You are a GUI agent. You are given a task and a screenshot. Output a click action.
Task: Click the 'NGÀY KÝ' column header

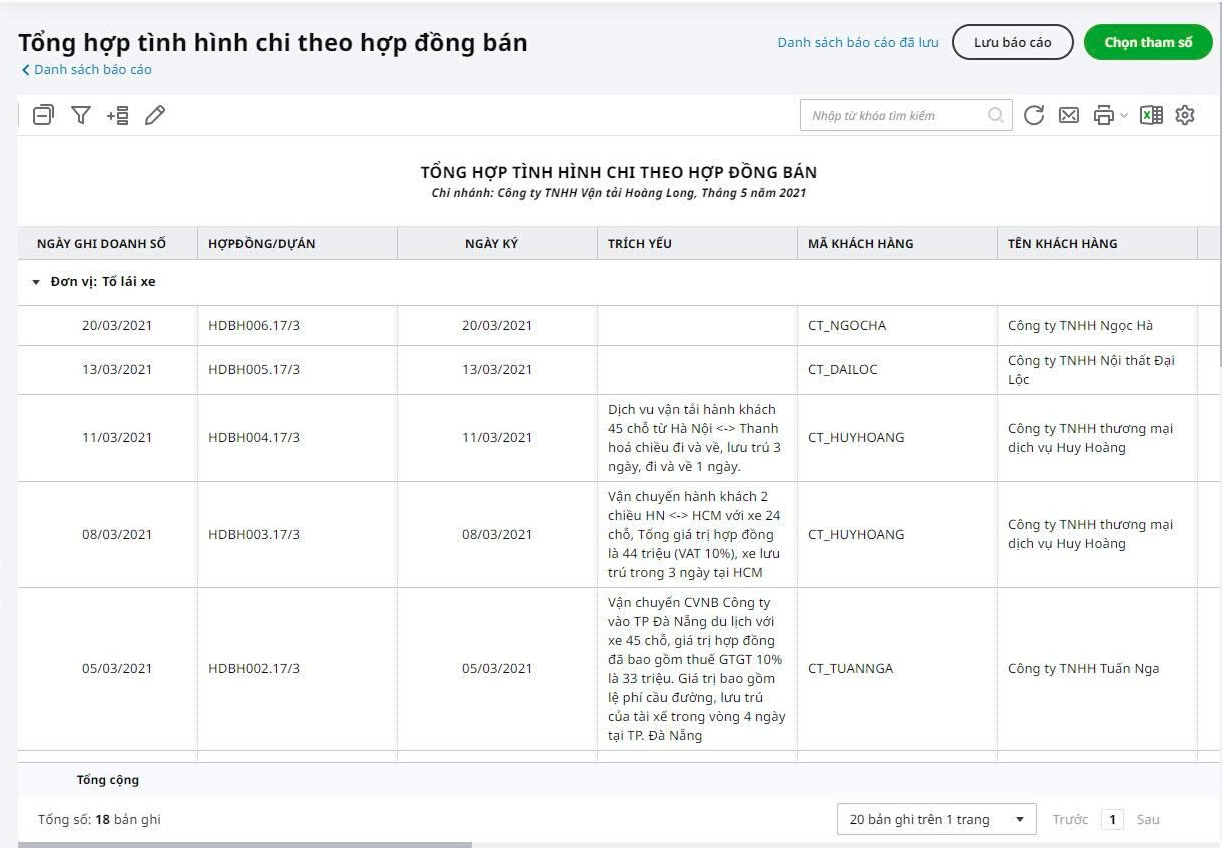click(491, 243)
